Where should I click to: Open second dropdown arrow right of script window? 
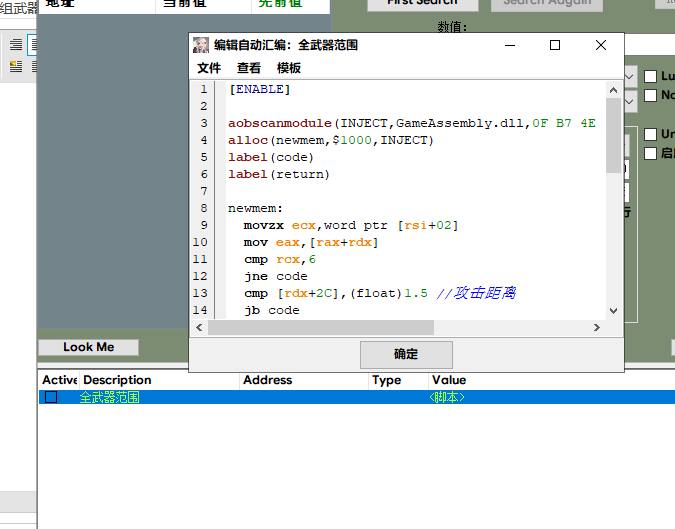(x=629, y=102)
